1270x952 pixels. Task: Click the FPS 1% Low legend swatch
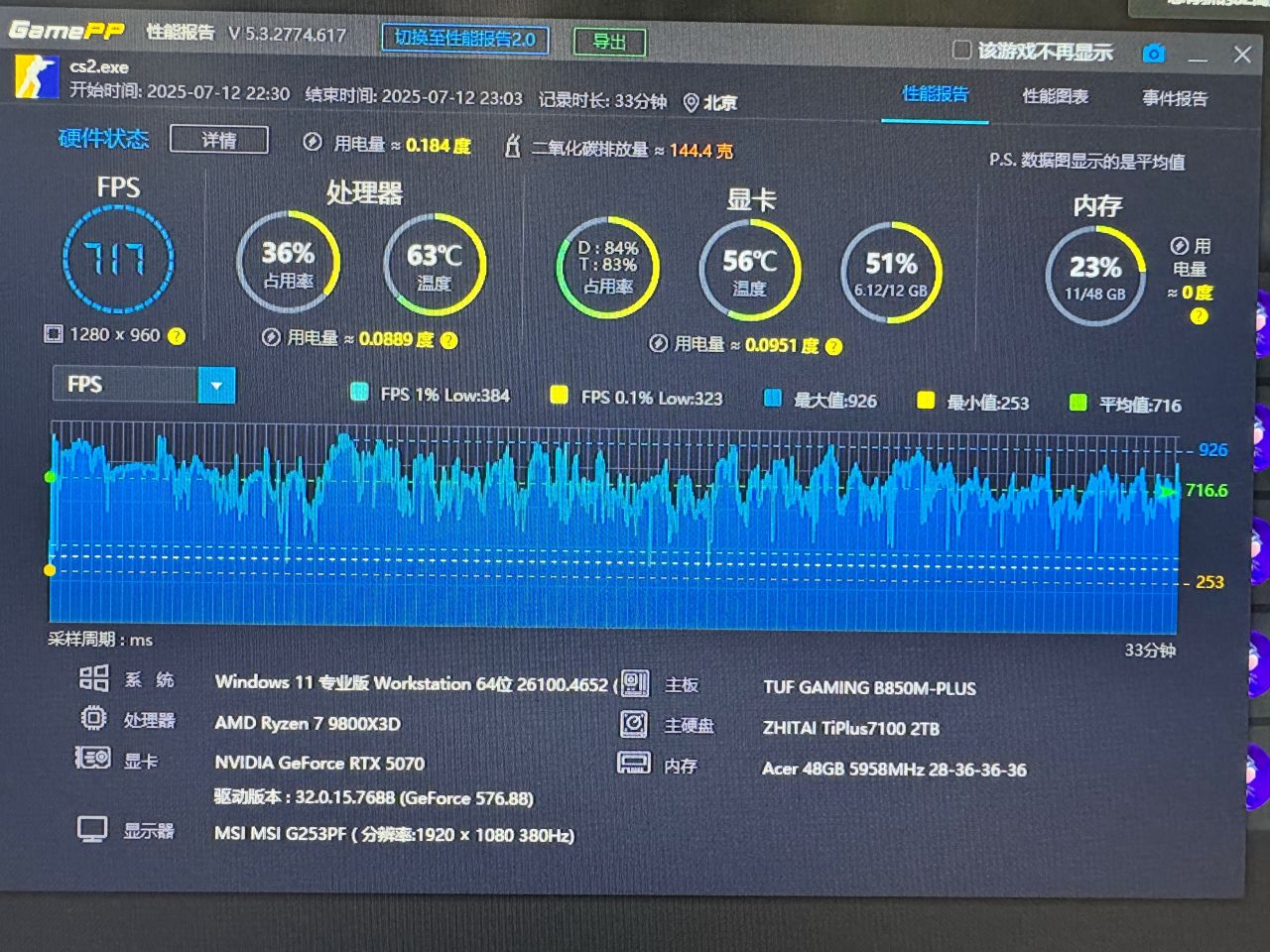359,393
